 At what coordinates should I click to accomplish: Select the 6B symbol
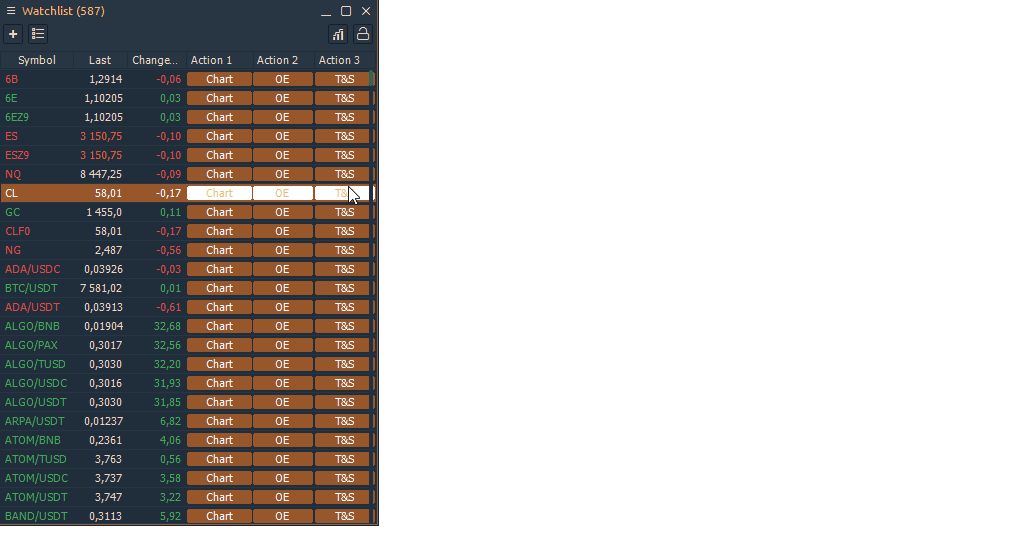click(12, 79)
